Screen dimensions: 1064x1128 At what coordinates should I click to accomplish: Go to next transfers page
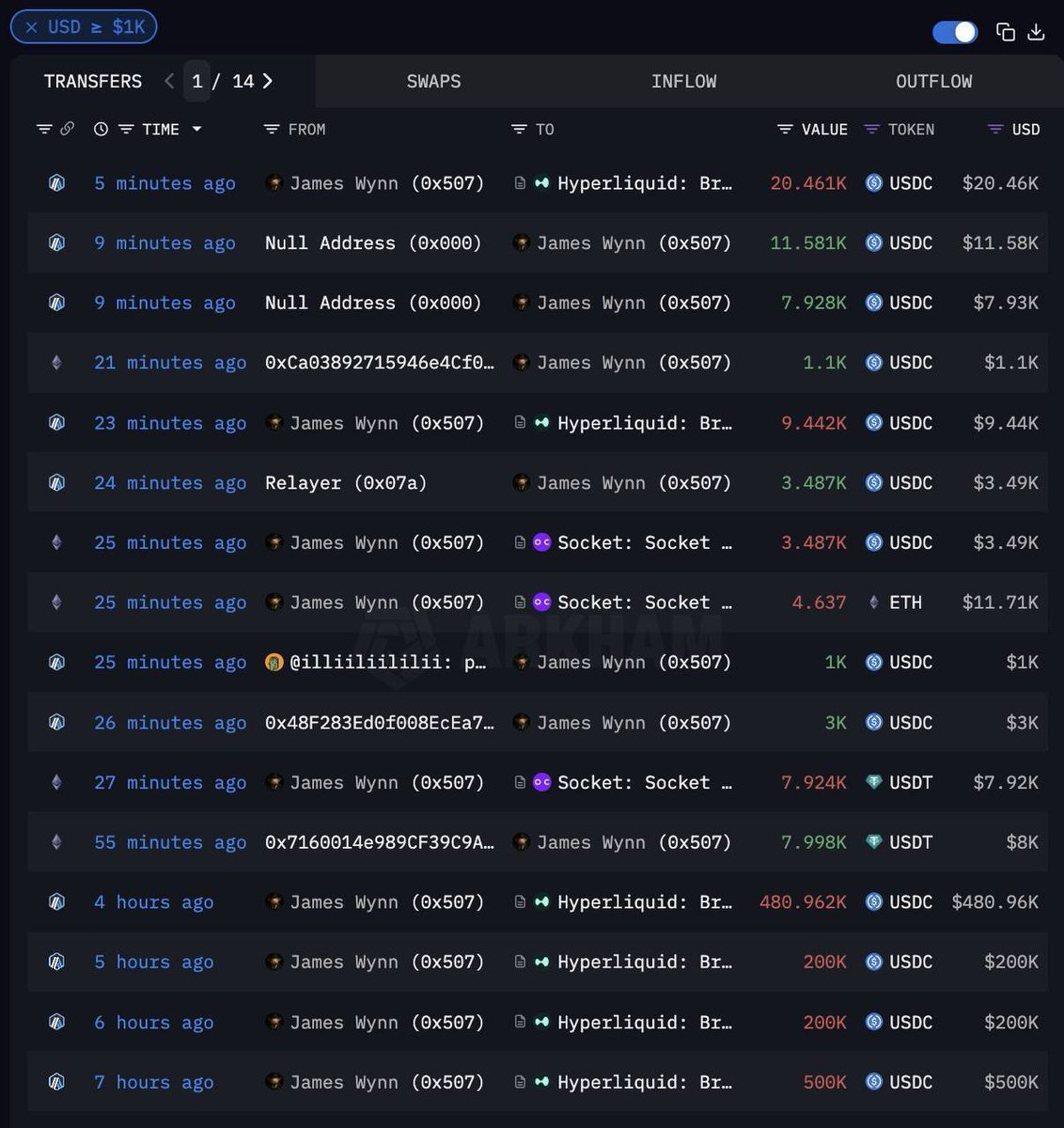[x=268, y=81]
